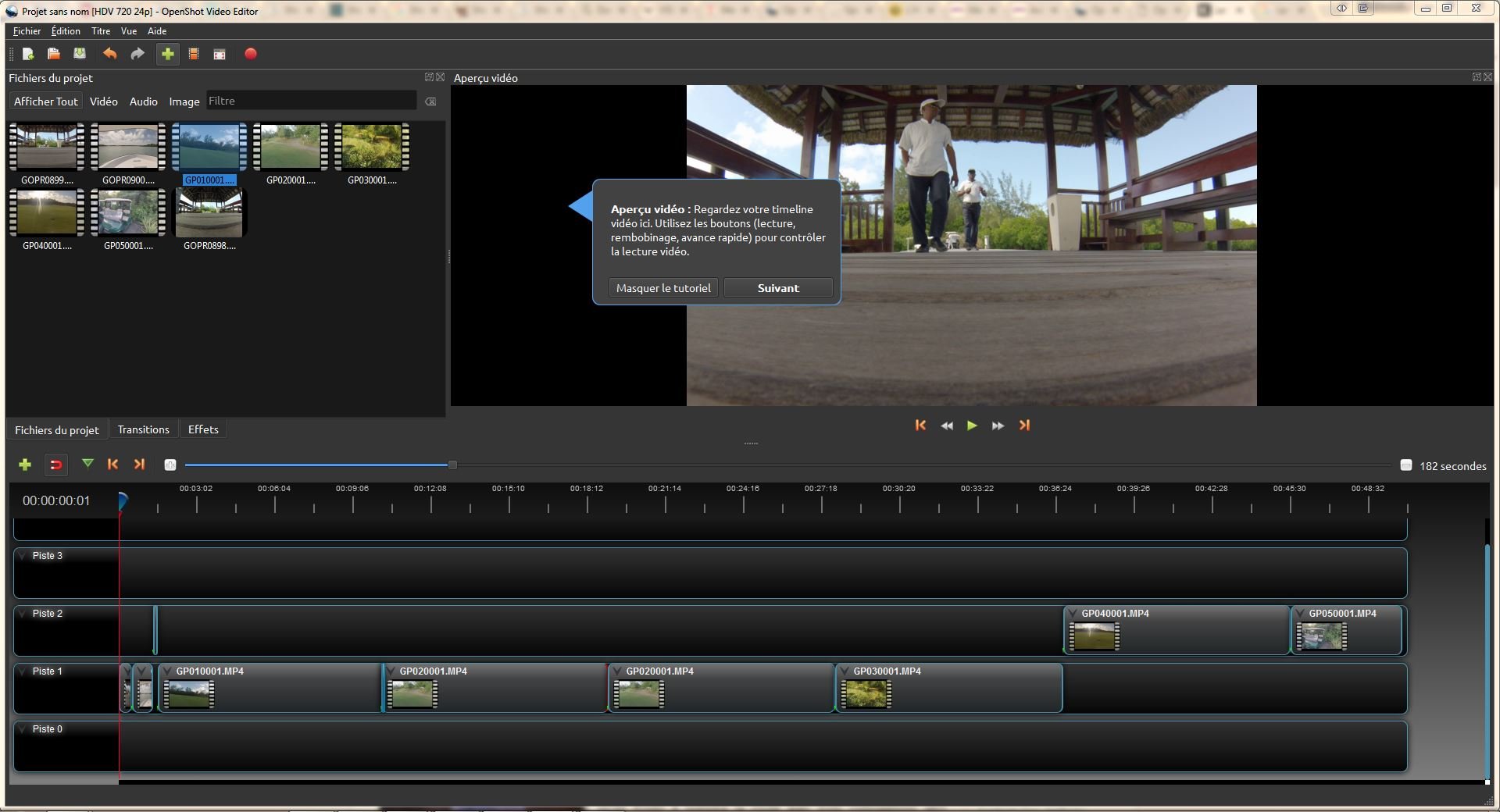Viewport: 1500px width, 812px height.
Task: Redo action with the grey arrow
Action: coord(137,54)
